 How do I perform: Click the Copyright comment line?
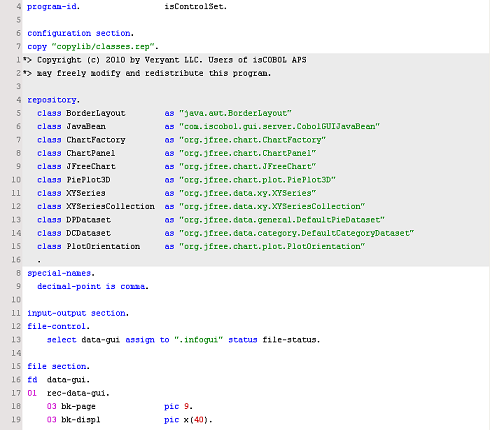165,60
